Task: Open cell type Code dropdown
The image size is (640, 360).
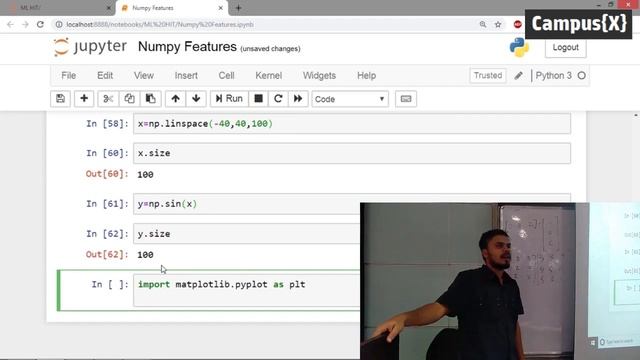Action: coord(350,99)
